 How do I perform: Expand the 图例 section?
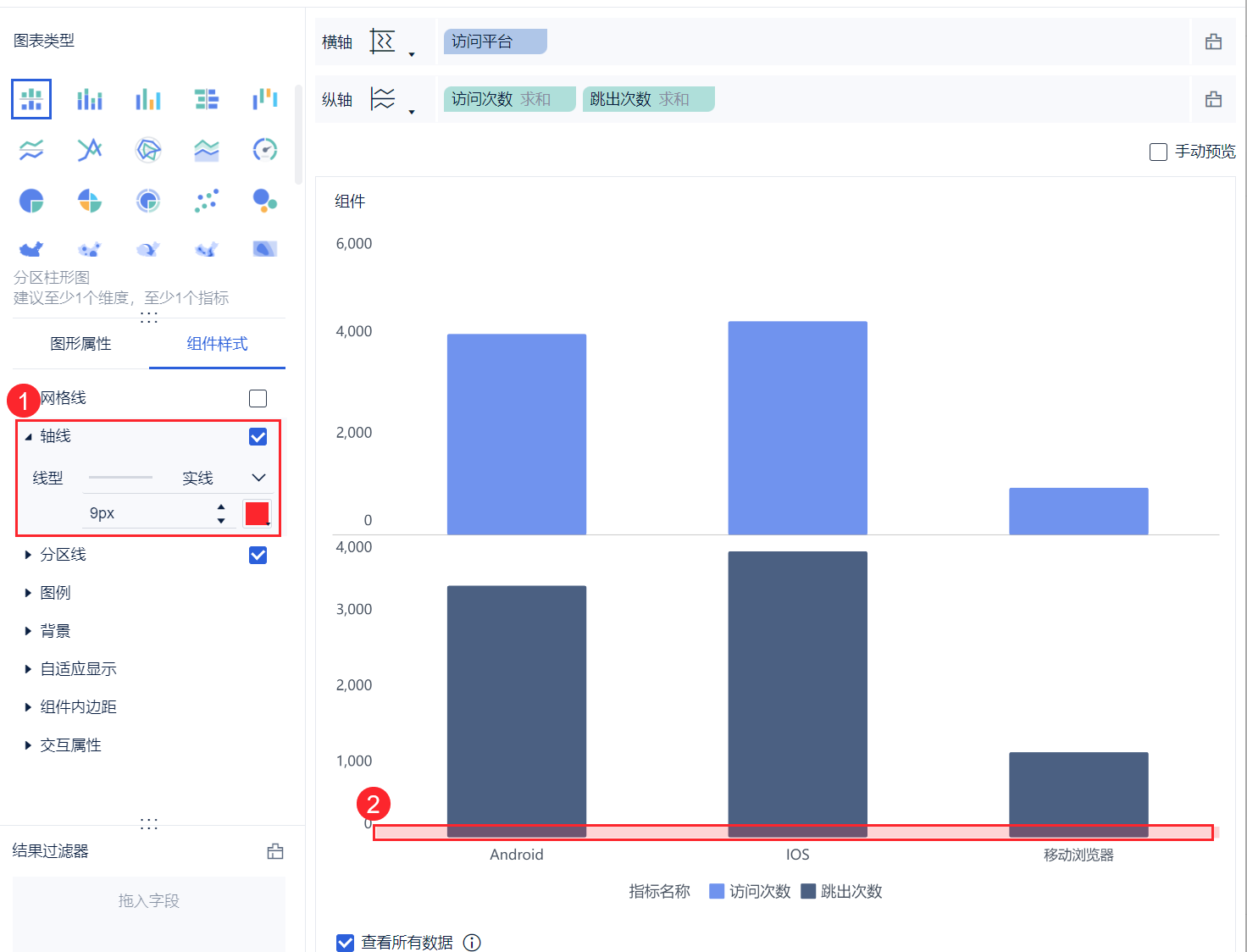pos(28,593)
